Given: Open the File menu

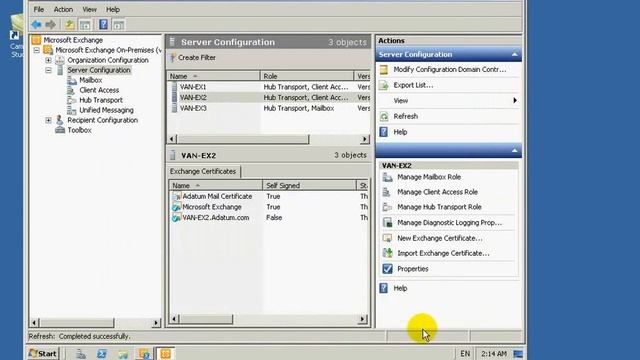Looking at the screenshot, I should pos(39,9).
